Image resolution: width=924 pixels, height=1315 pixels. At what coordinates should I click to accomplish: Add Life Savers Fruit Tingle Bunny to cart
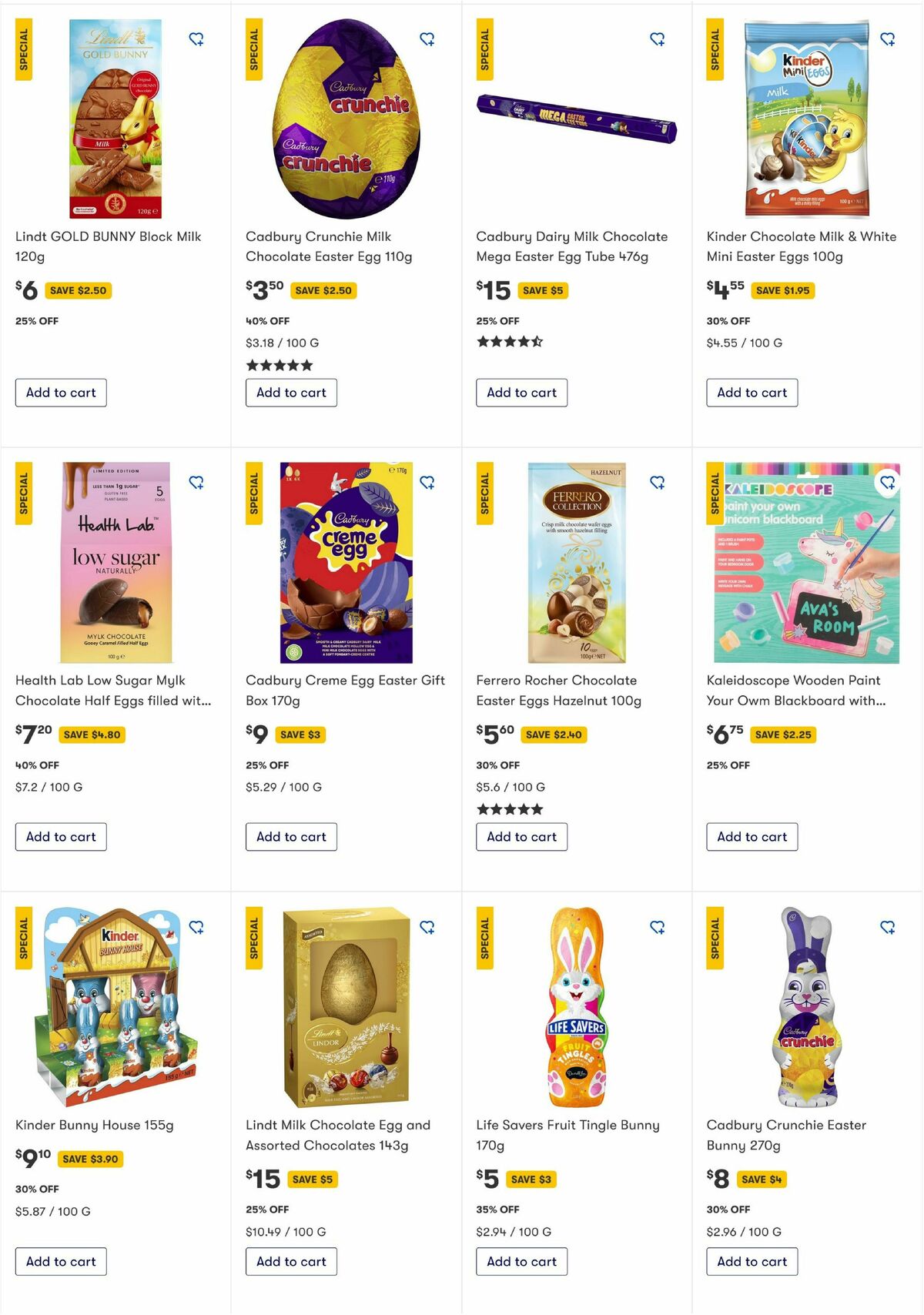point(521,1261)
